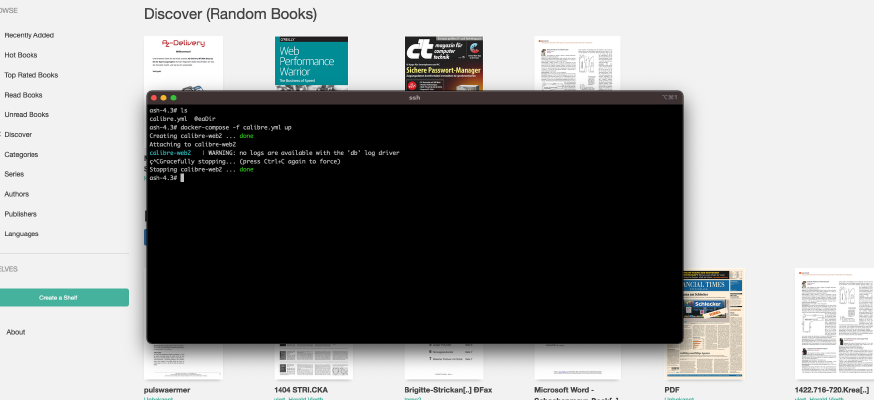Open the Web Performance Warrior cover
Screen dimensions: 874x400
(311, 63)
